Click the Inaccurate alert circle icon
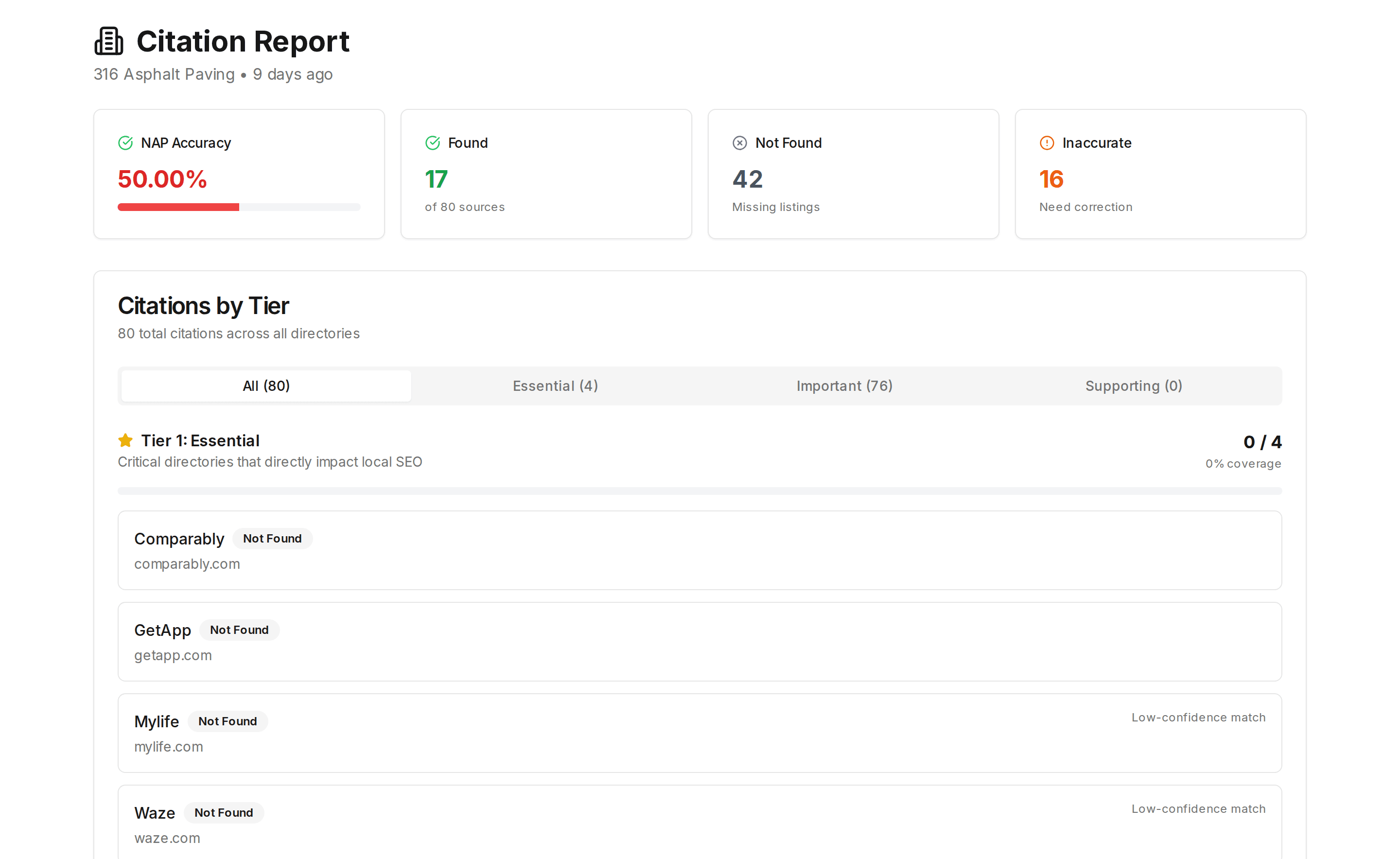The height and width of the screenshot is (859, 1400). [x=1047, y=142]
